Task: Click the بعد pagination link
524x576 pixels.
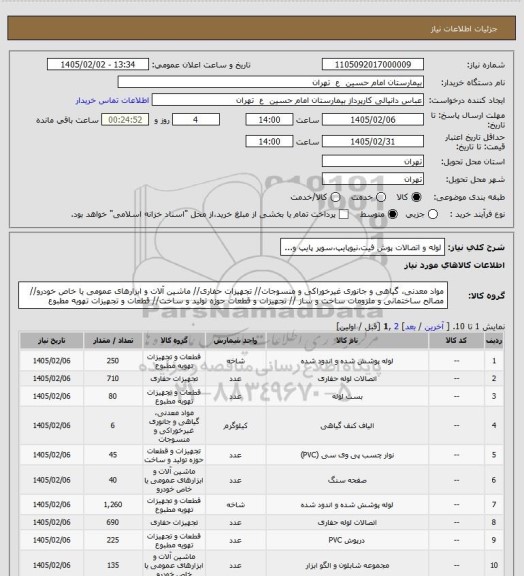Action: click(410, 327)
